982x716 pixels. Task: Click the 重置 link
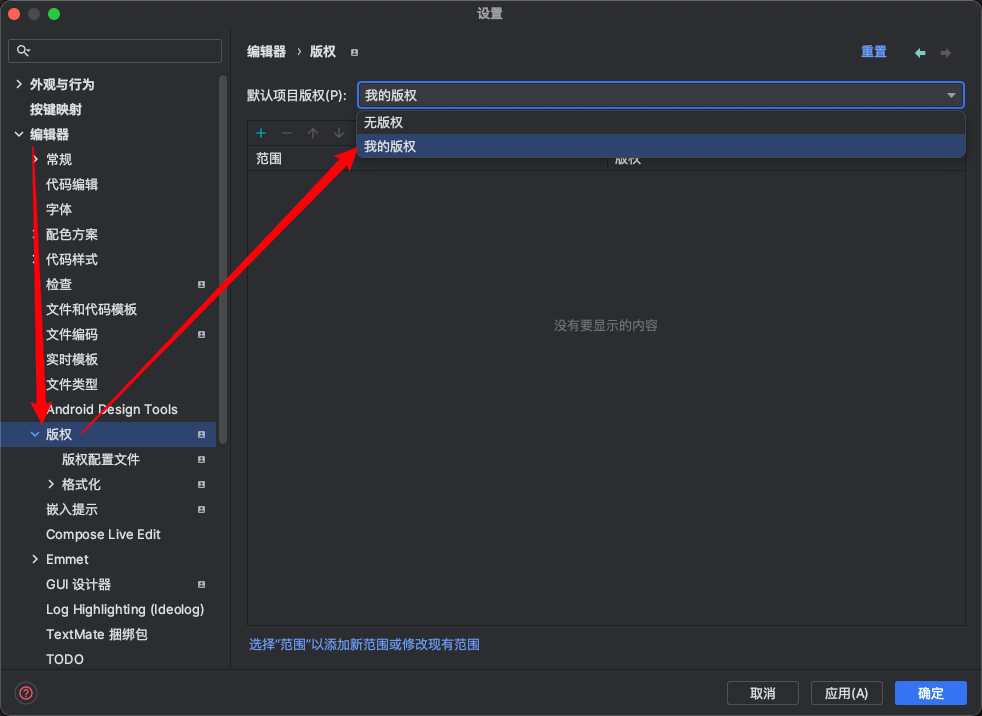[873, 52]
